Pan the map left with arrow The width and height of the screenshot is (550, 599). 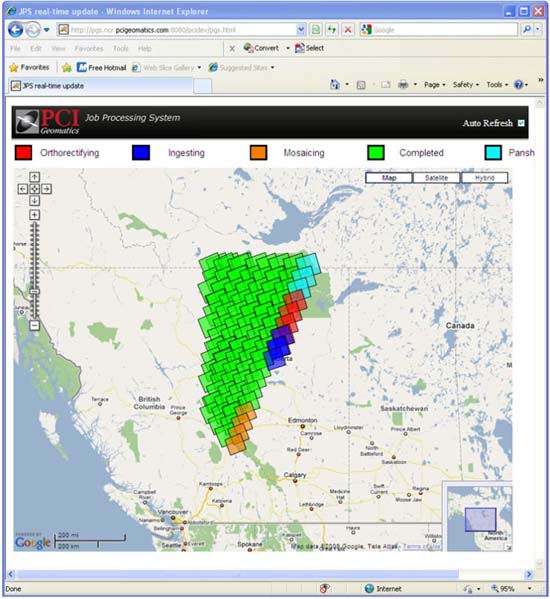pos(23,189)
